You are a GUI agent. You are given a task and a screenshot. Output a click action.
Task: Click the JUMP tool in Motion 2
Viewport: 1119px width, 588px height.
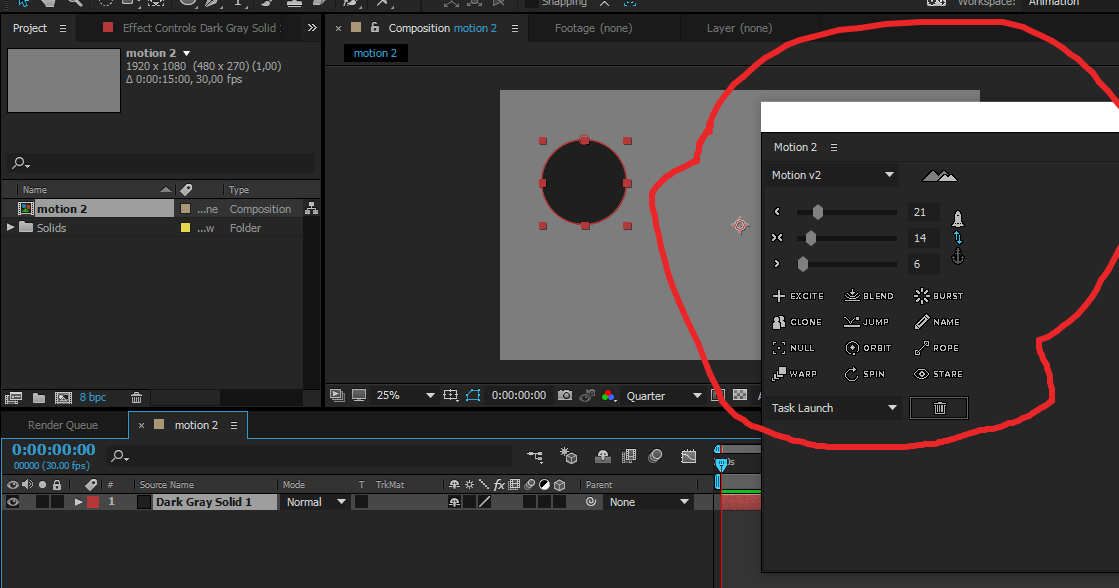point(866,322)
